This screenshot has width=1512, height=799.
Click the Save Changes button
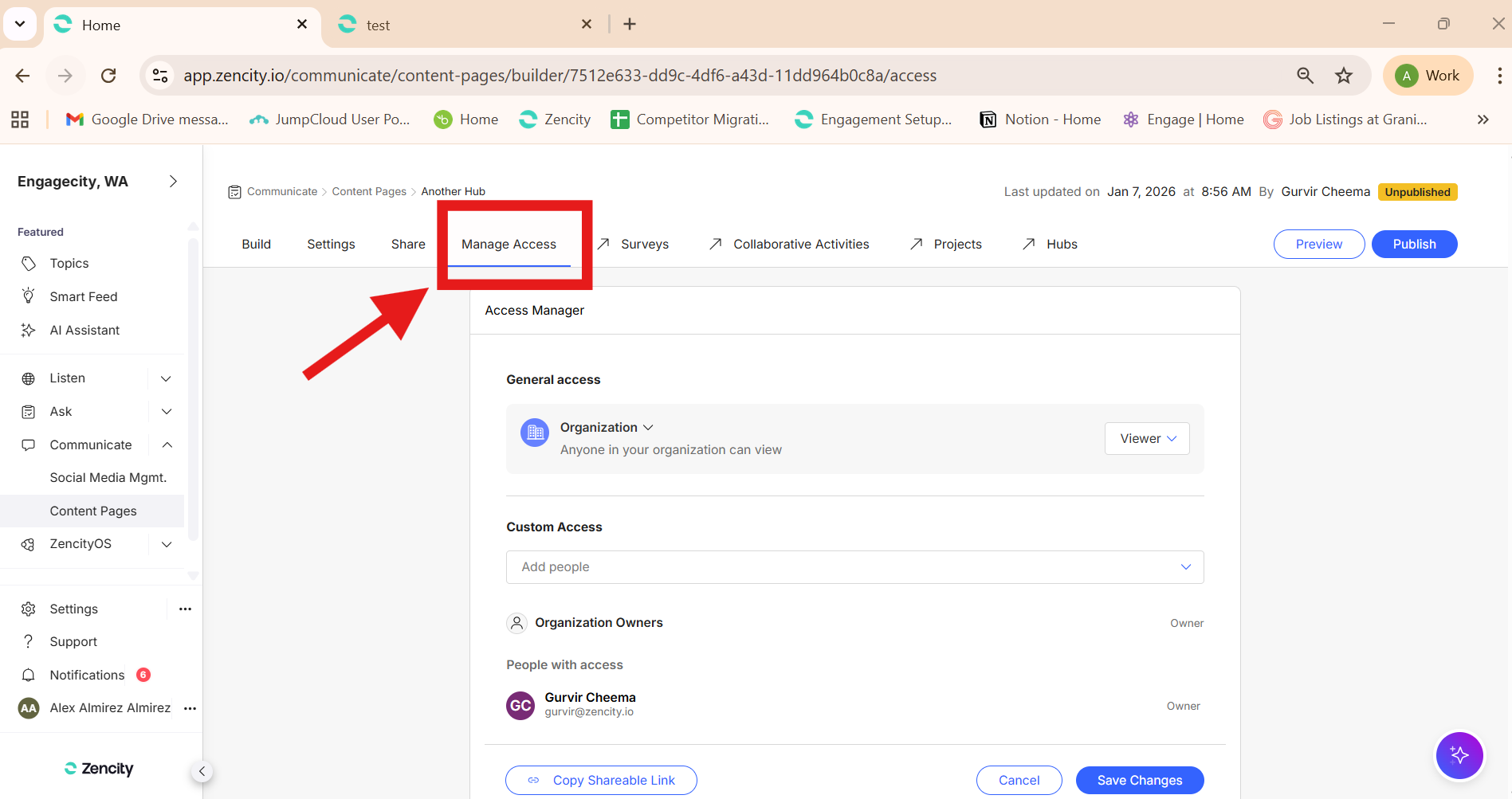(x=1139, y=780)
